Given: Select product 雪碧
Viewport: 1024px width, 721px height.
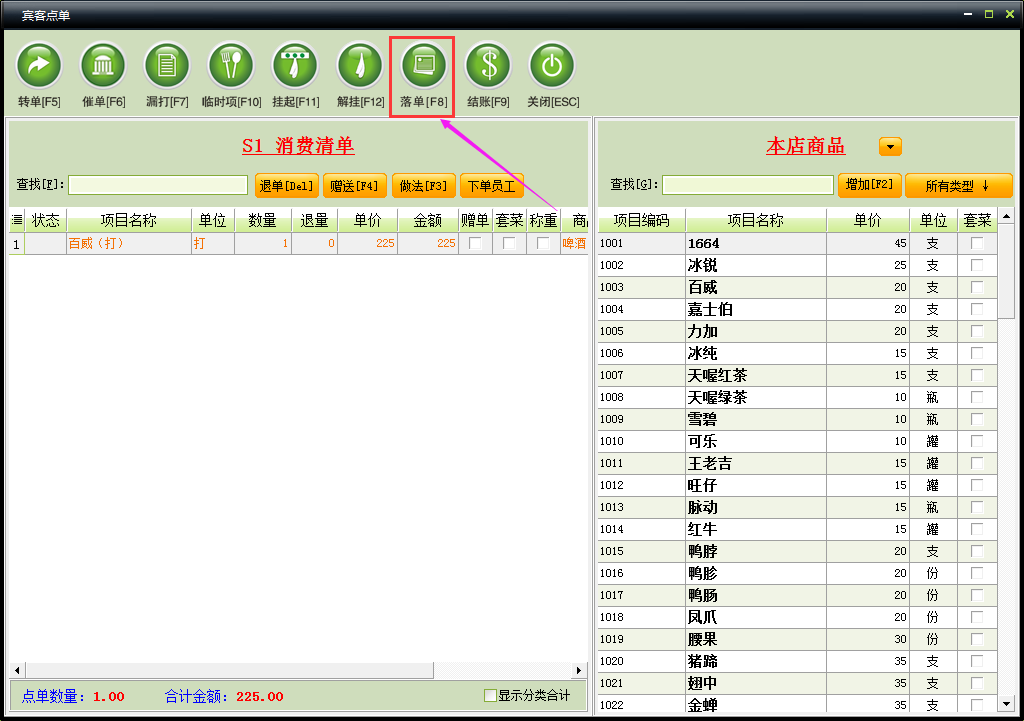Looking at the screenshot, I should [x=703, y=419].
